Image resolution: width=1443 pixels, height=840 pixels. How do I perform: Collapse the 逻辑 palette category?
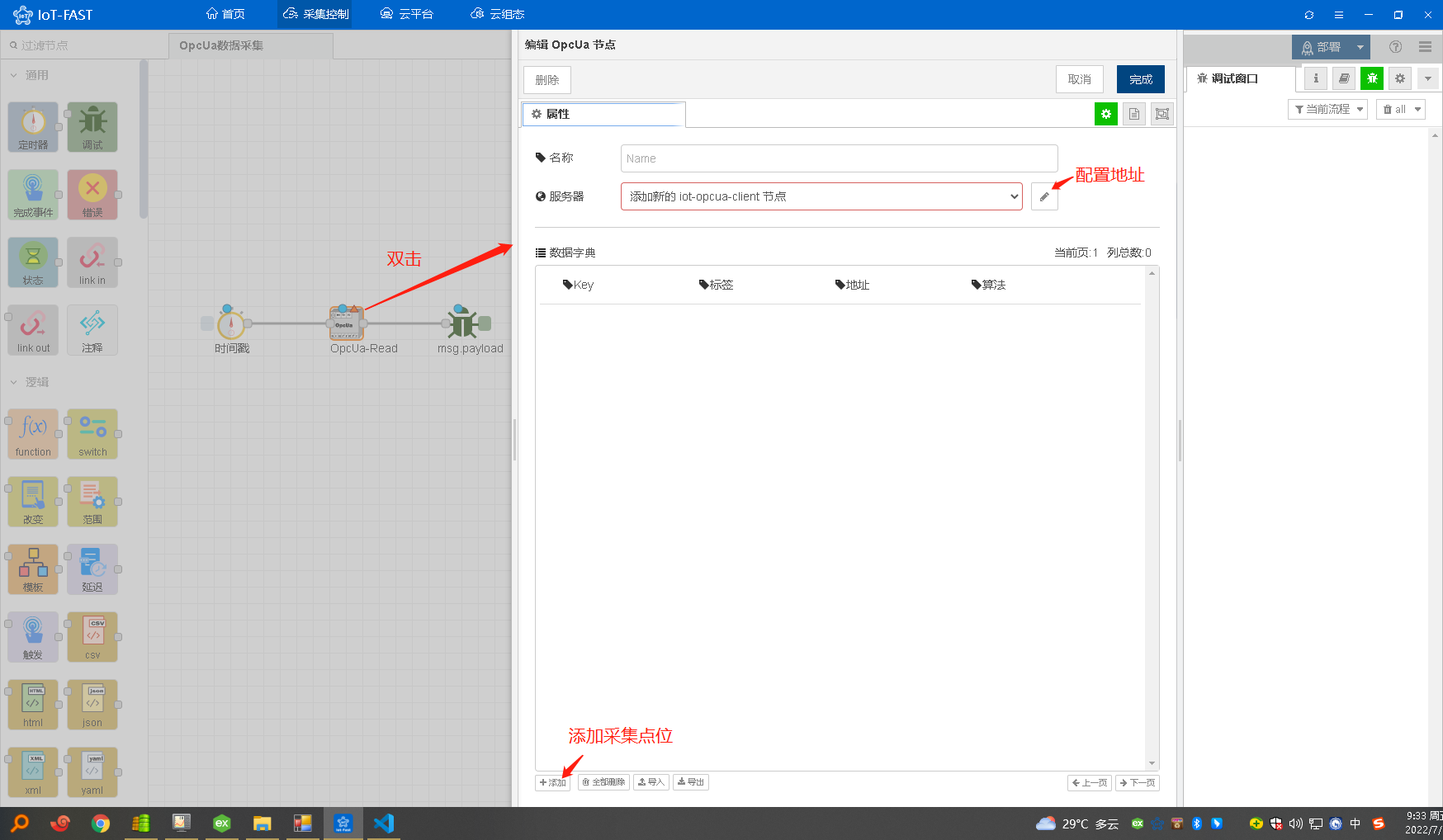tap(30, 382)
